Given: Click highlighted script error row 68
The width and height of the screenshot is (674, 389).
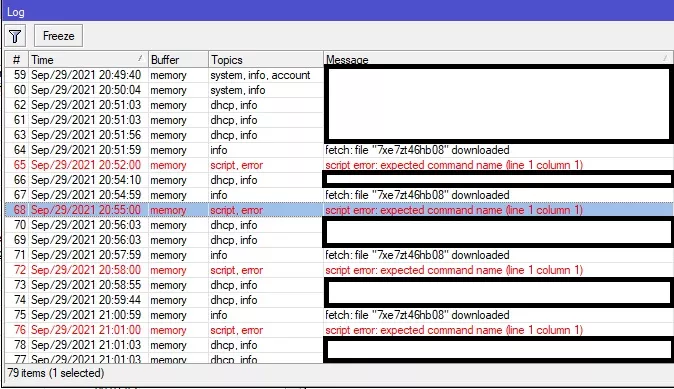Looking at the screenshot, I should click(339, 210).
